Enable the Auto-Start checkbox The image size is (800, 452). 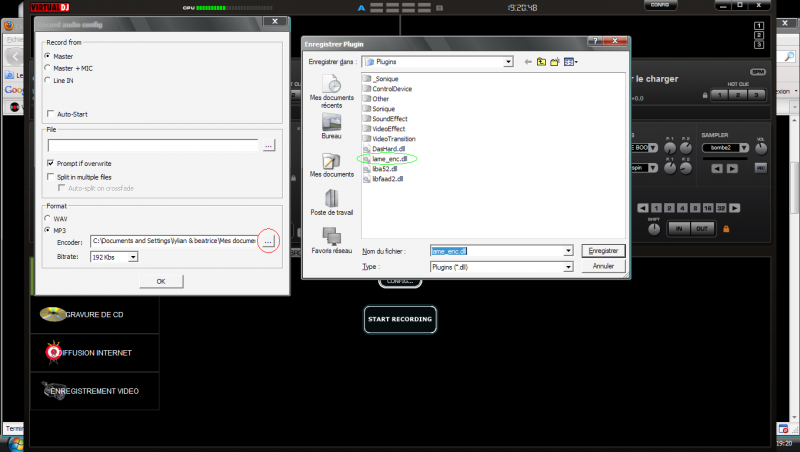point(51,114)
